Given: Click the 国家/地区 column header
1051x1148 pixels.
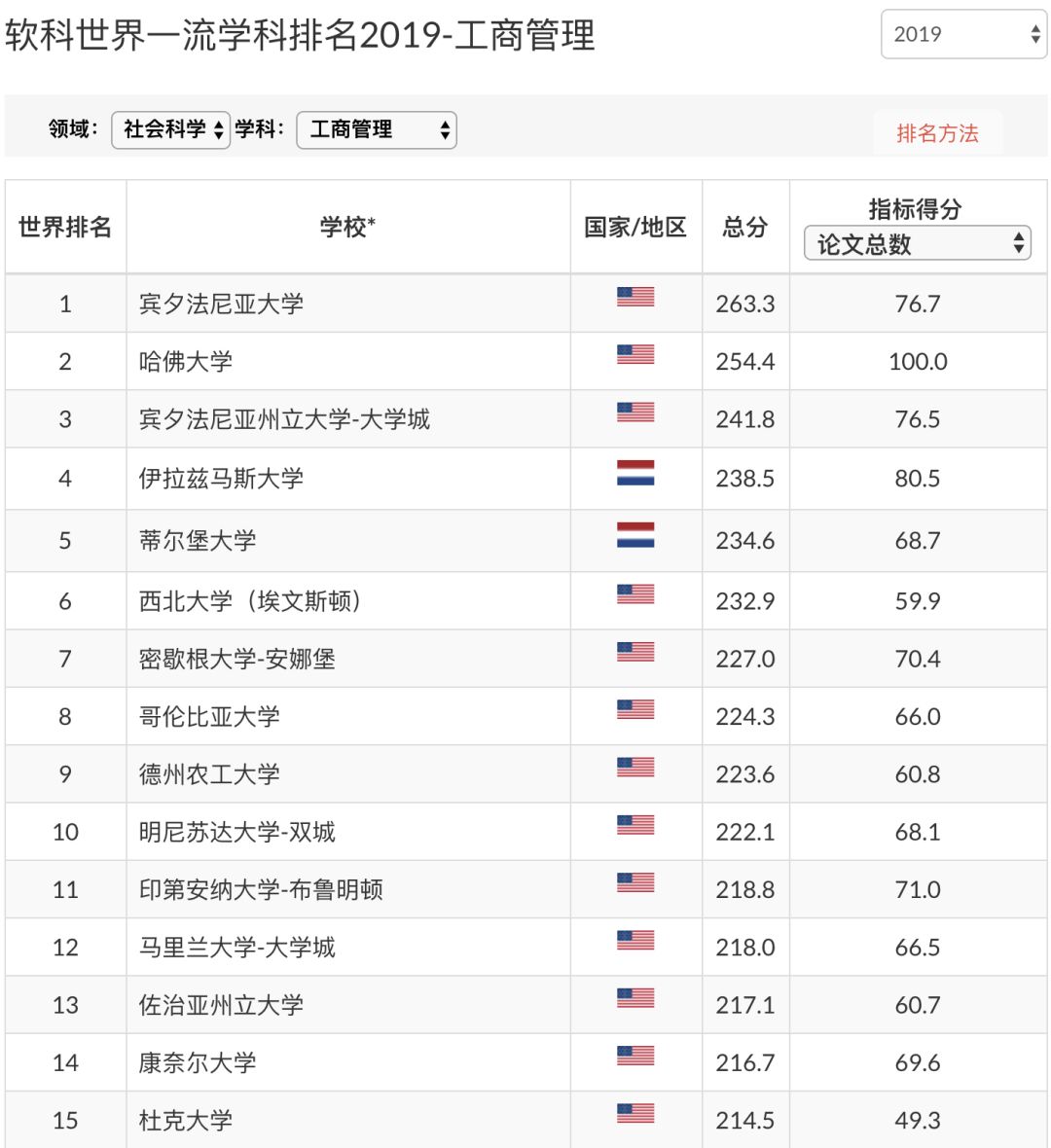Looking at the screenshot, I should tap(634, 227).
